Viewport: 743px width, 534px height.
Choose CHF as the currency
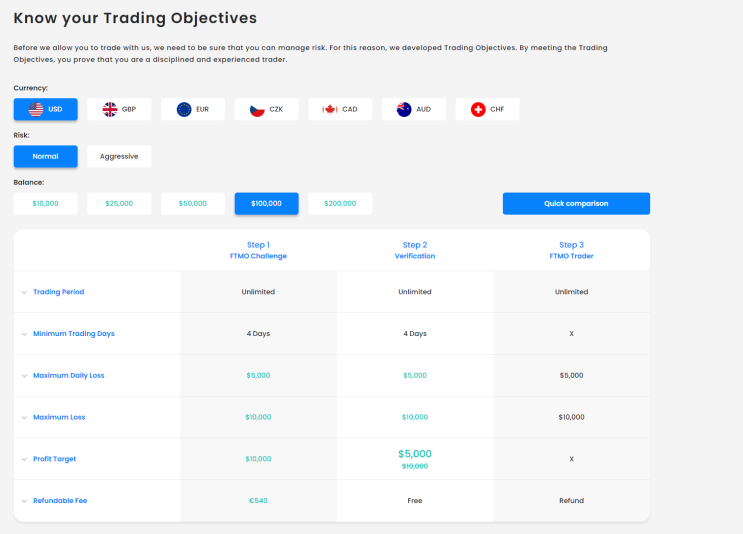point(488,109)
